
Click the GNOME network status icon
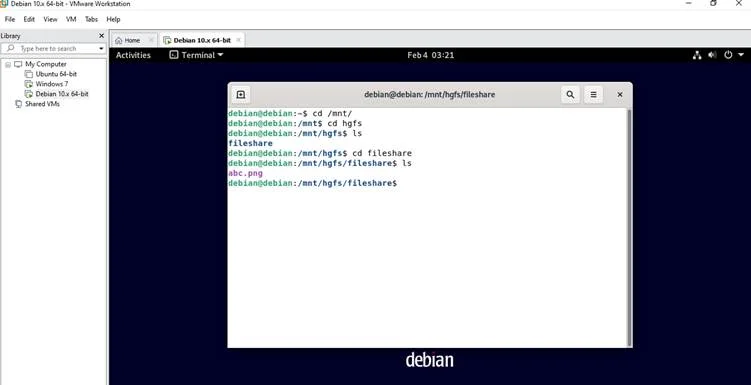697,55
